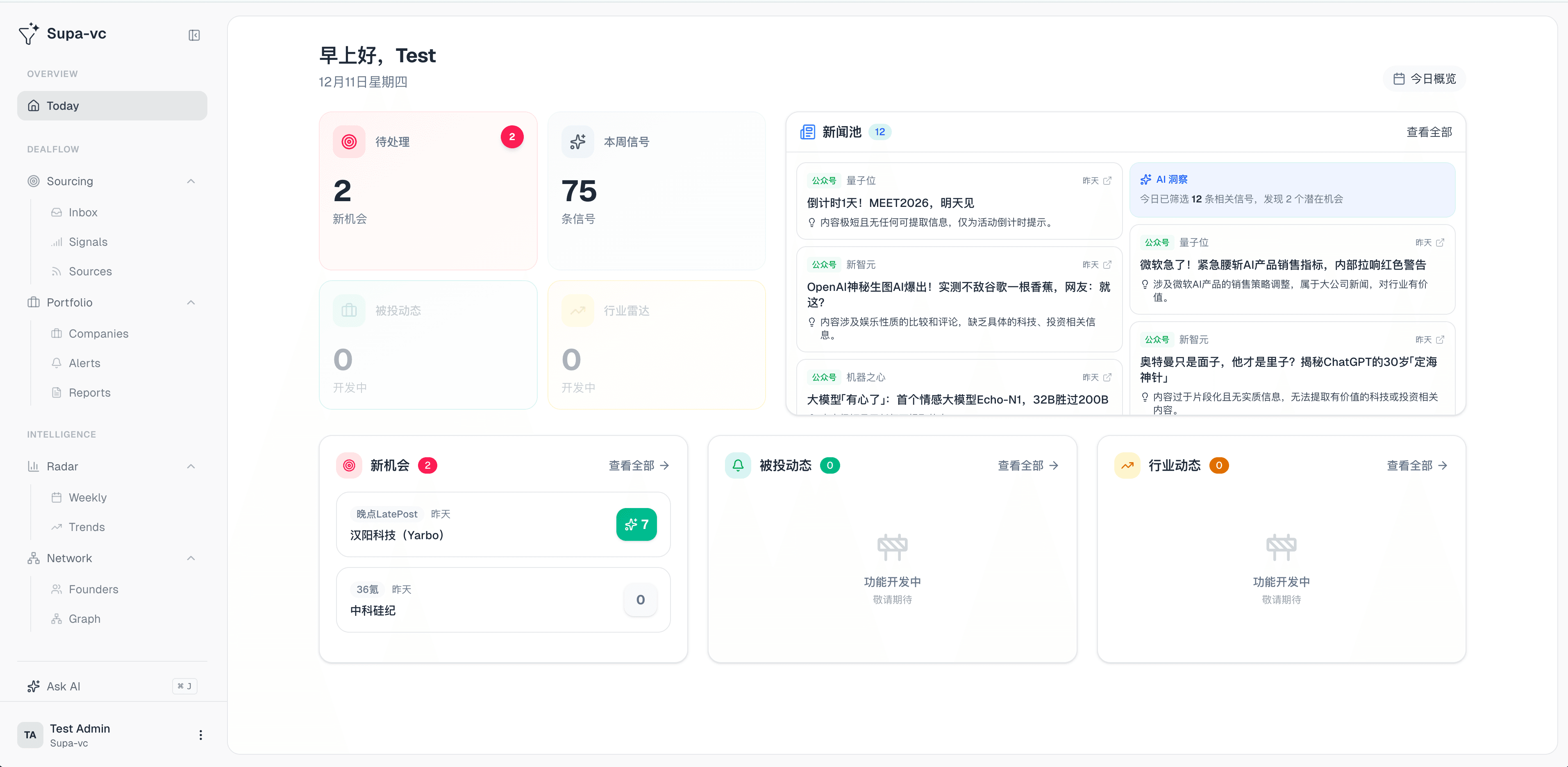Viewport: 1568px width, 767px height.
Task: Click 查看全部 on the 新闻池 panel
Action: 1430,132
